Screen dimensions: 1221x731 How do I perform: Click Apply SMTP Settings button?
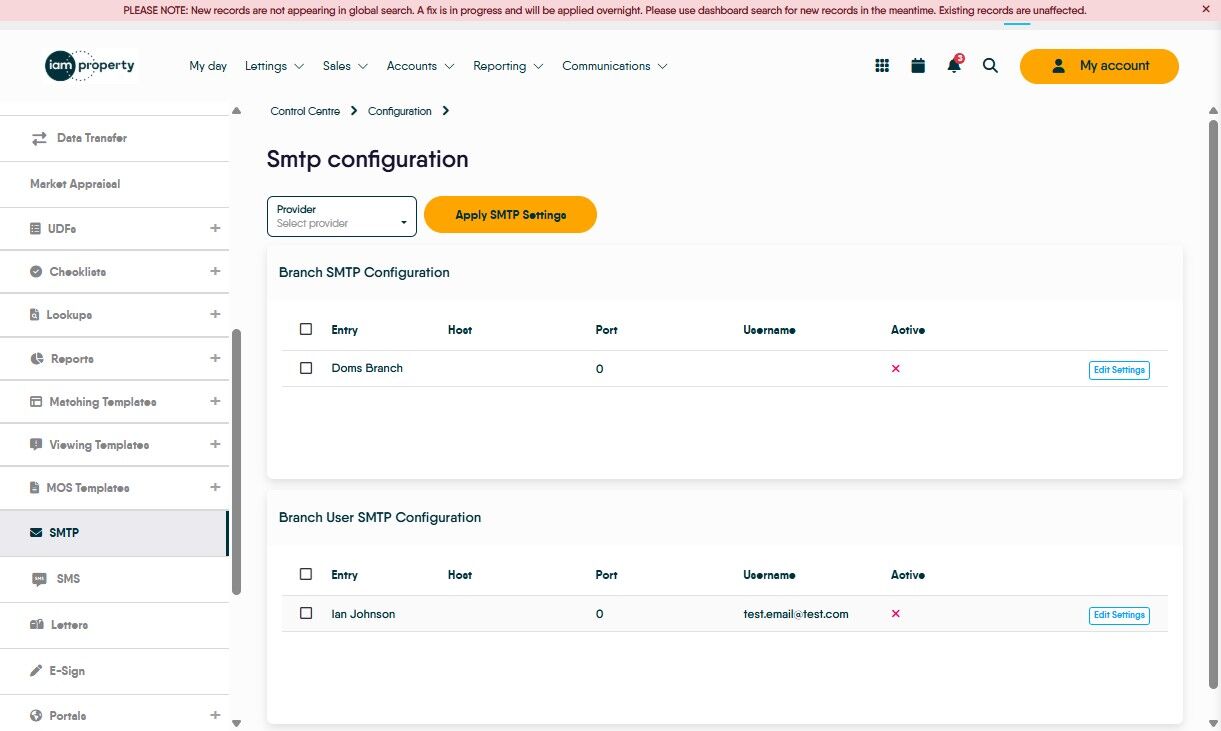[x=510, y=215]
